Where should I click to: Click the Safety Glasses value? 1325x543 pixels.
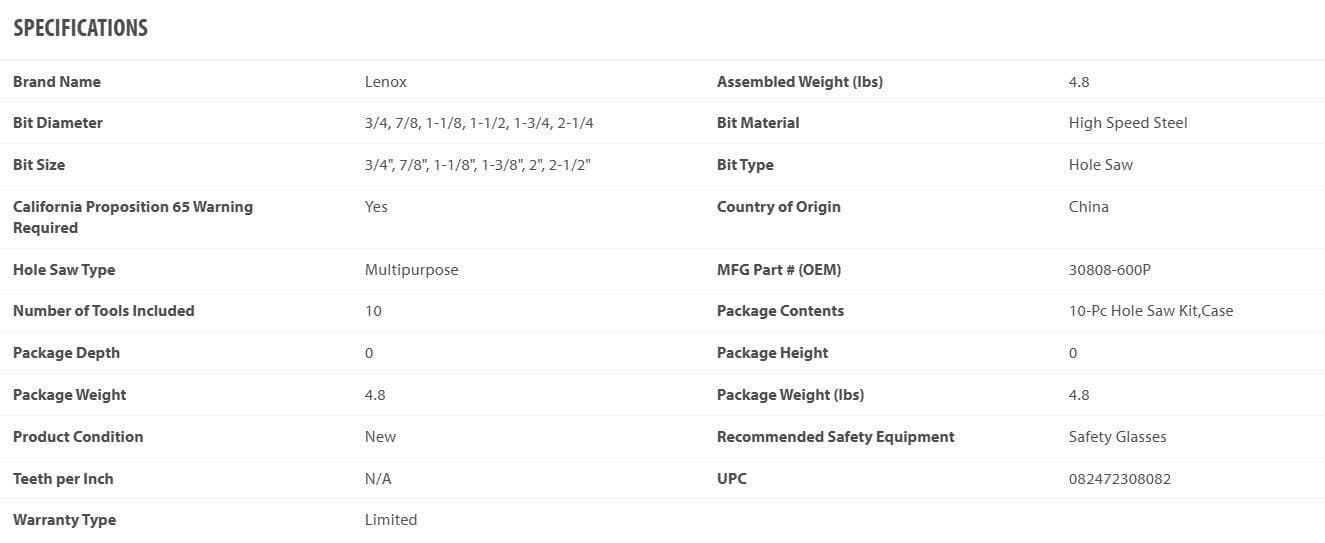1118,437
